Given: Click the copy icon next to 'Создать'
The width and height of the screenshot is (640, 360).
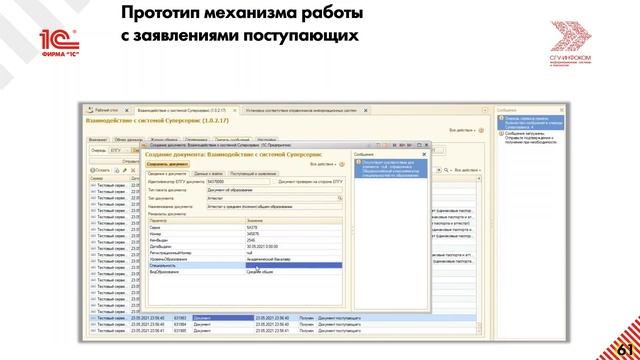Looking at the screenshot, I should click(x=117, y=170).
